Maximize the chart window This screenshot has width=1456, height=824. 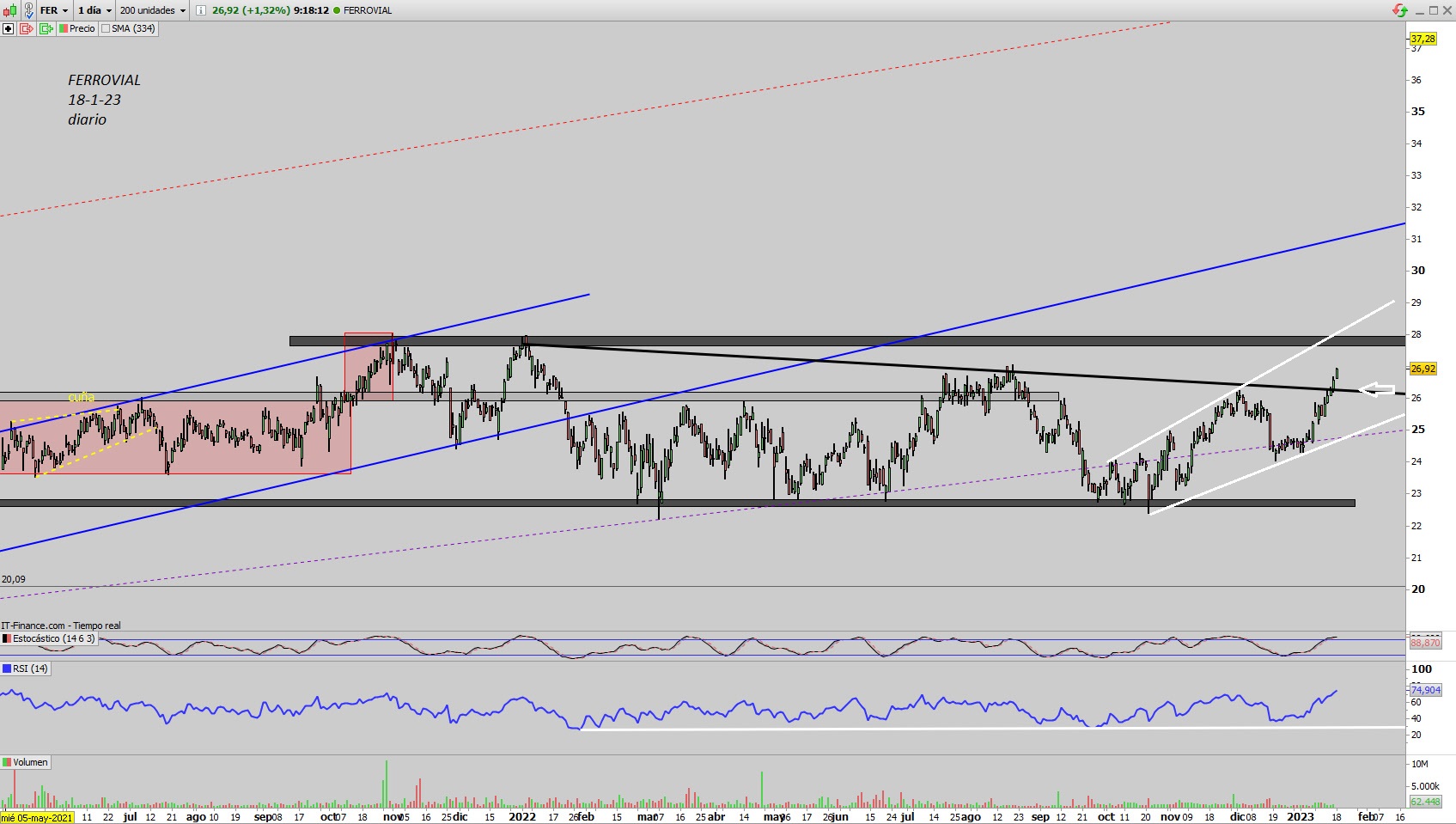tap(1434, 10)
